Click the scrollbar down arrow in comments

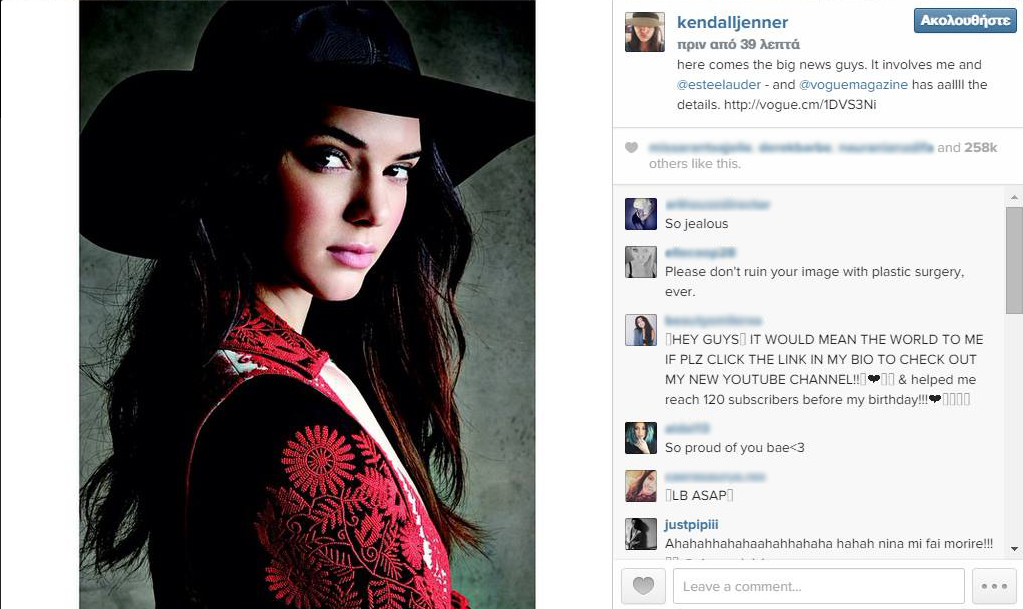(x=1014, y=549)
